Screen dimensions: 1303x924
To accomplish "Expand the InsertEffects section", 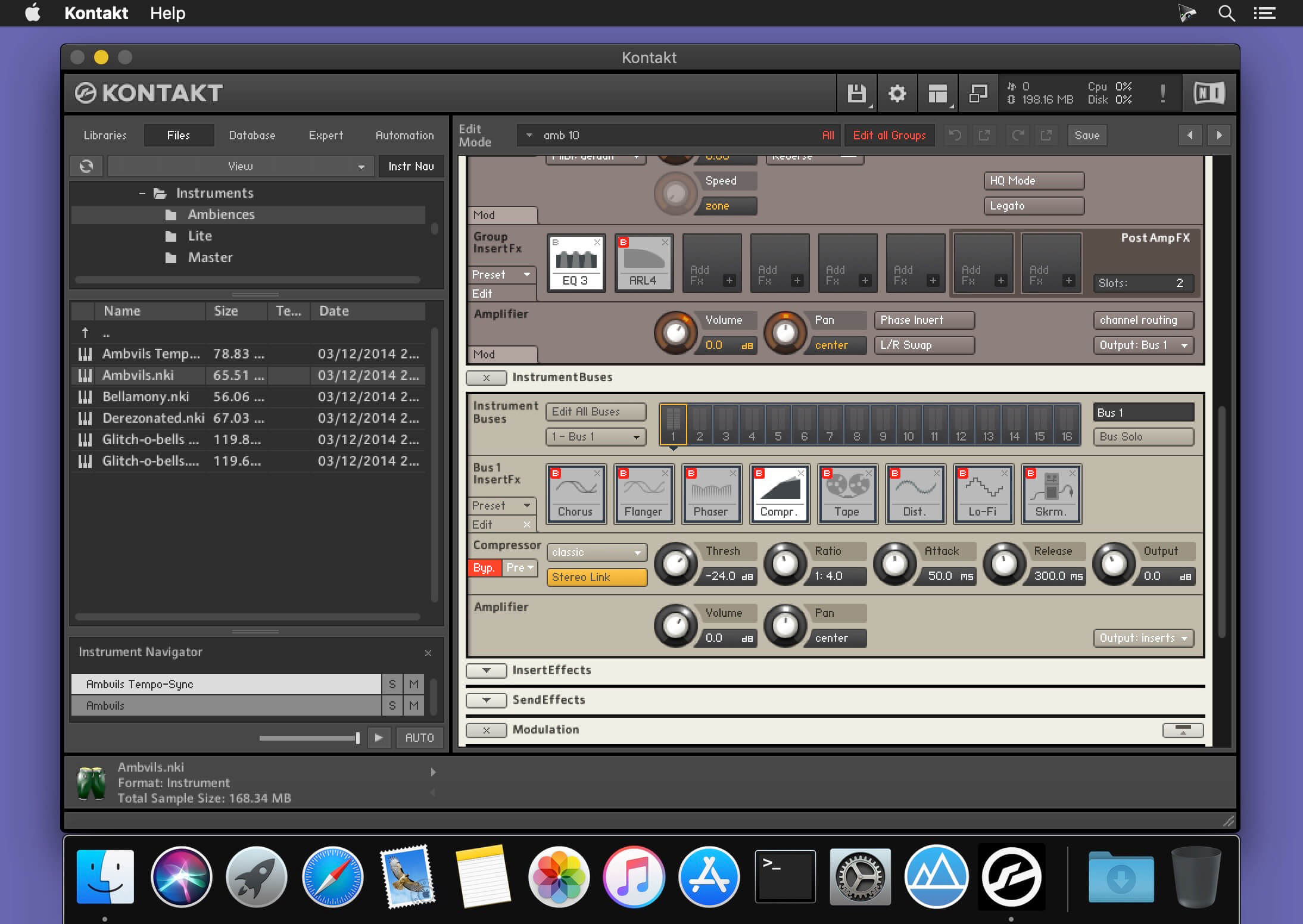I will pyautogui.click(x=487, y=670).
